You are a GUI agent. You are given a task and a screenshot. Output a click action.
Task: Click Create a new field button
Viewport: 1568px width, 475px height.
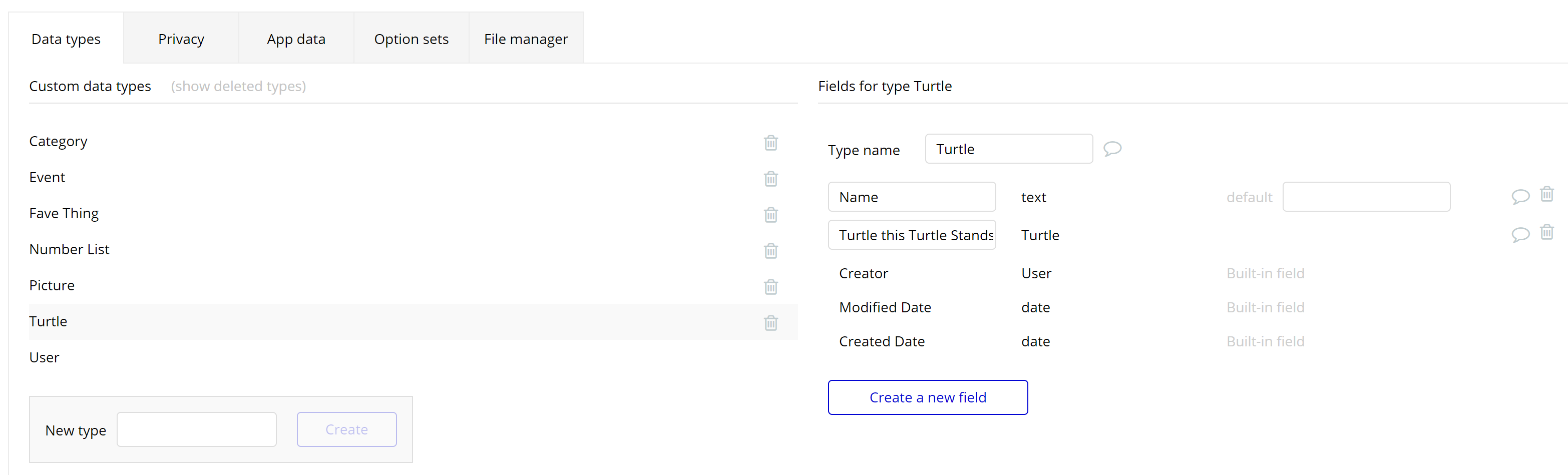coord(927,397)
